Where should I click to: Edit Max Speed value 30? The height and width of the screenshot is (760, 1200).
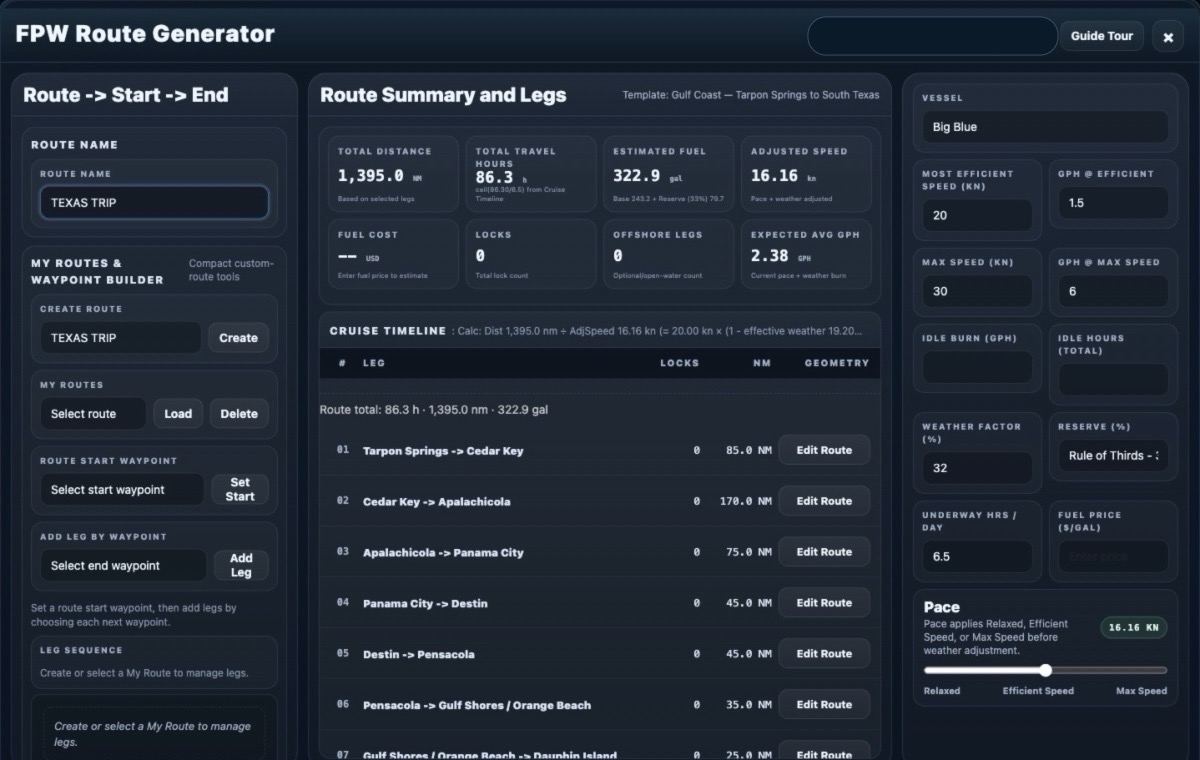tap(977, 291)
